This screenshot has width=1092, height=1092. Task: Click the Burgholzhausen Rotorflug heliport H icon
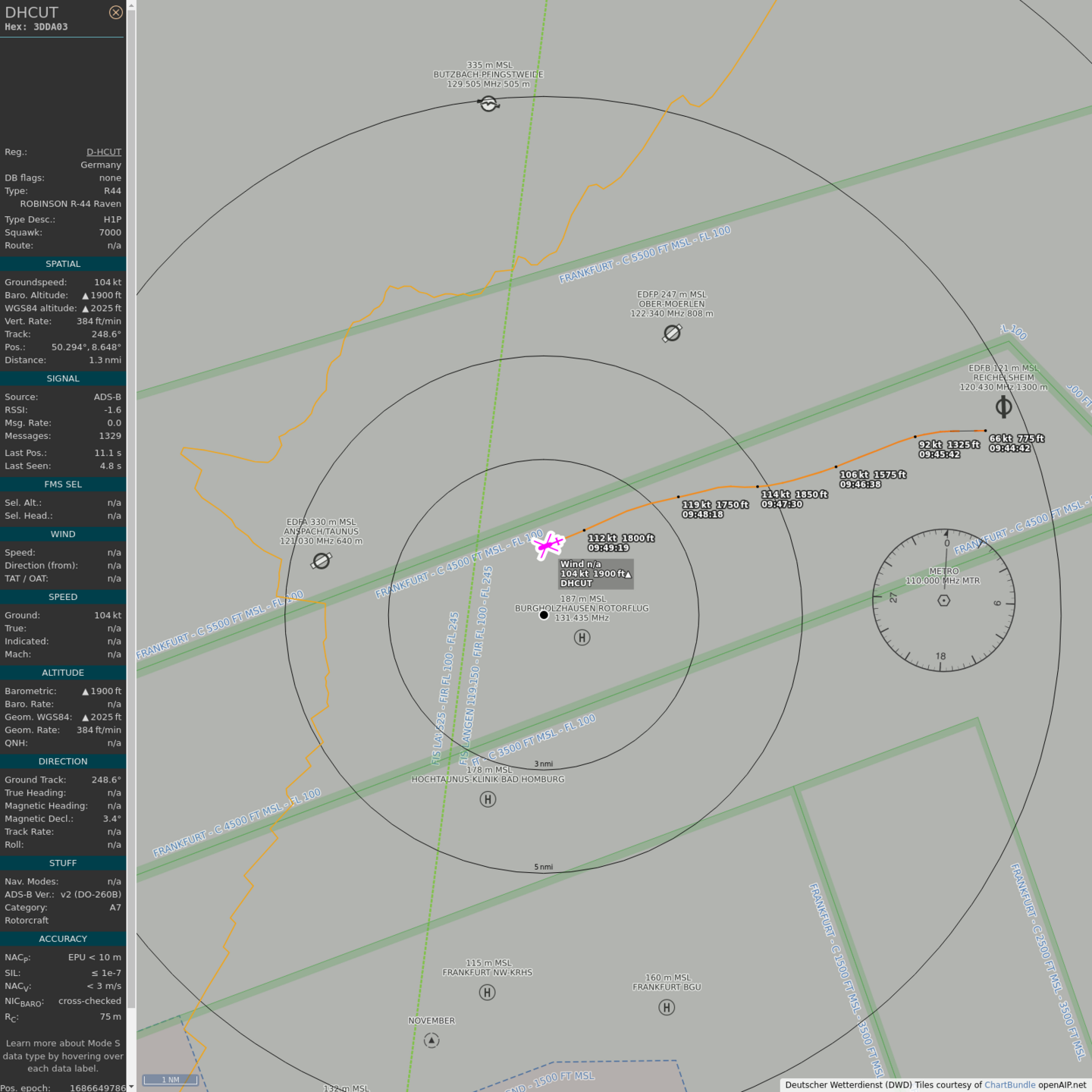point(582,638)
